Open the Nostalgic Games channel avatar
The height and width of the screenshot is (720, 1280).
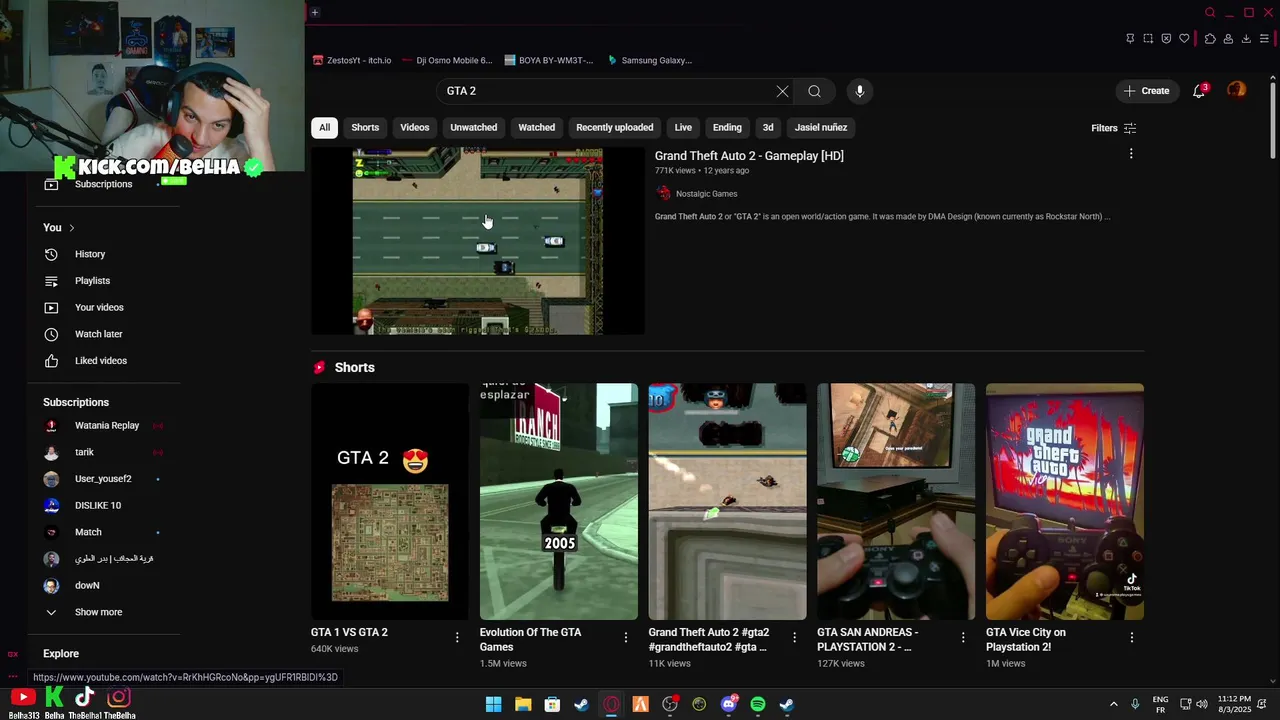663,194
